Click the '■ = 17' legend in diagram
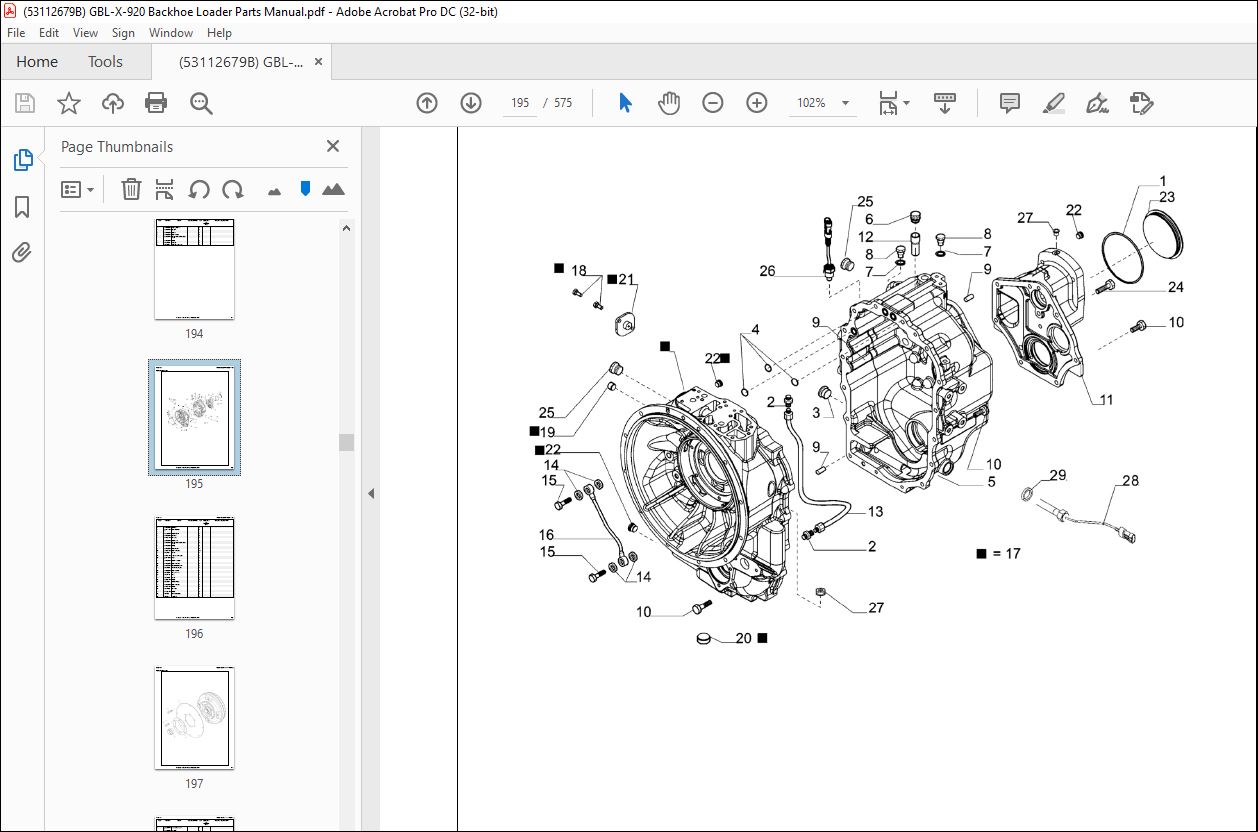1258x832 pixels. pos(998,553)
